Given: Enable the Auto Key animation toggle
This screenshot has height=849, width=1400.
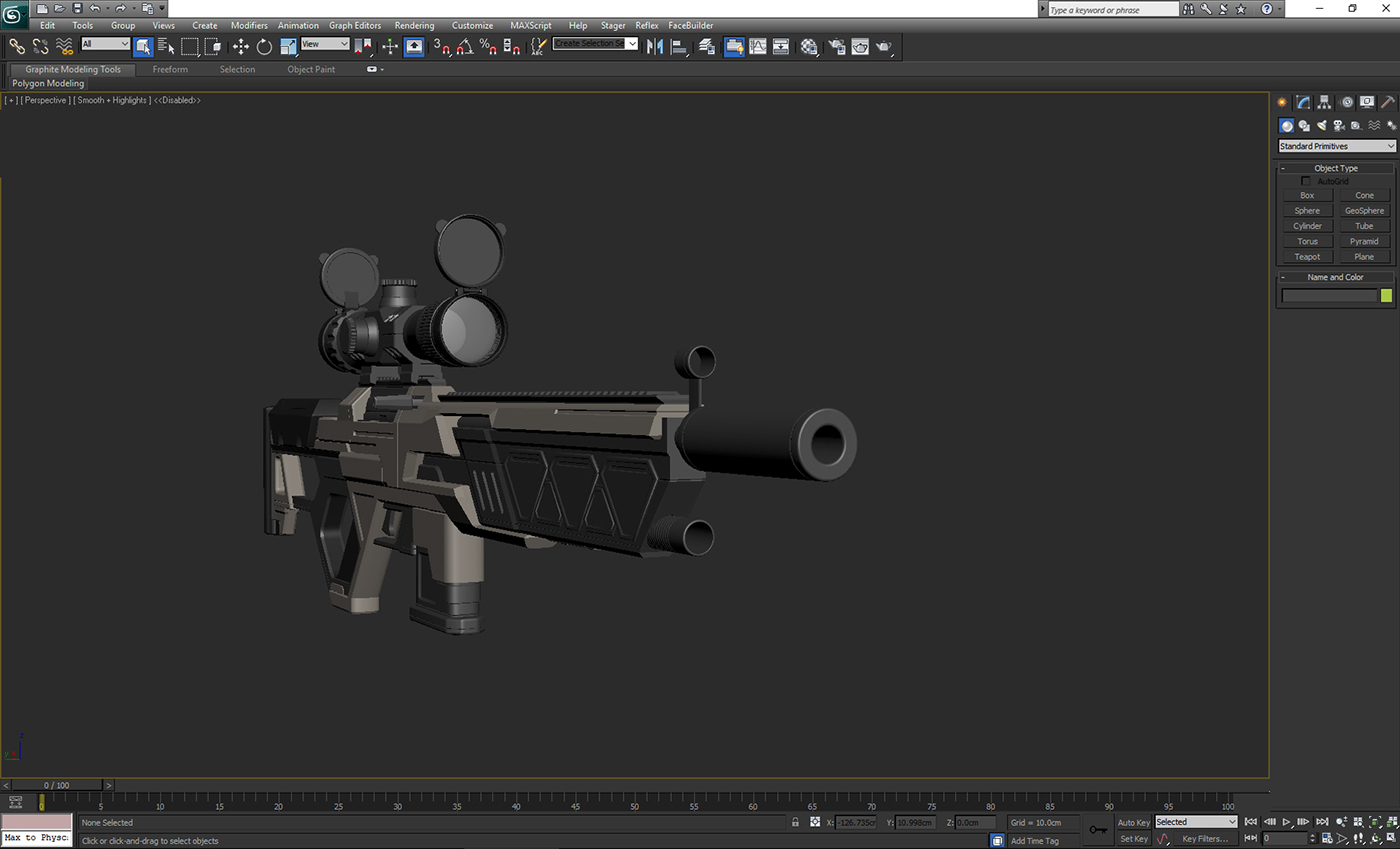Looking at the screenshot, I should point(1133,822).
